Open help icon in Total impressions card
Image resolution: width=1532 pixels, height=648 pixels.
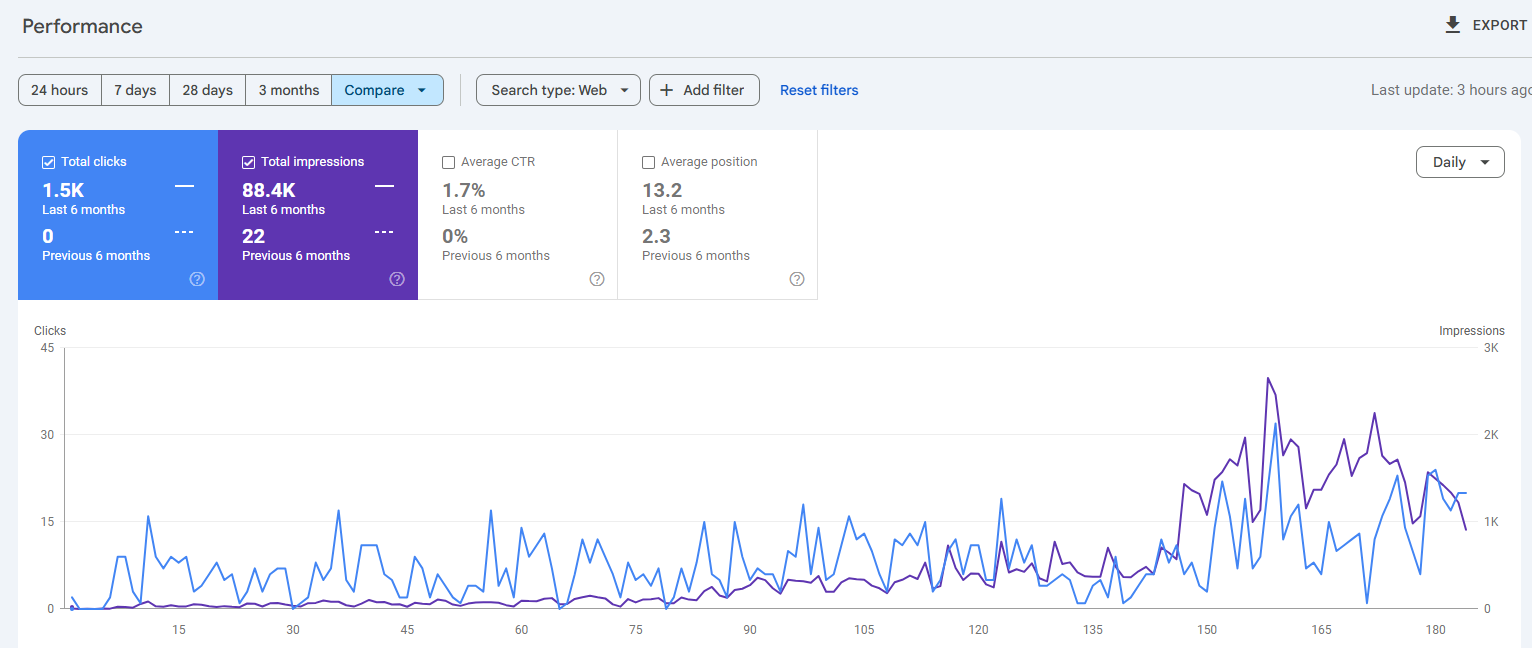click(397, 279)
